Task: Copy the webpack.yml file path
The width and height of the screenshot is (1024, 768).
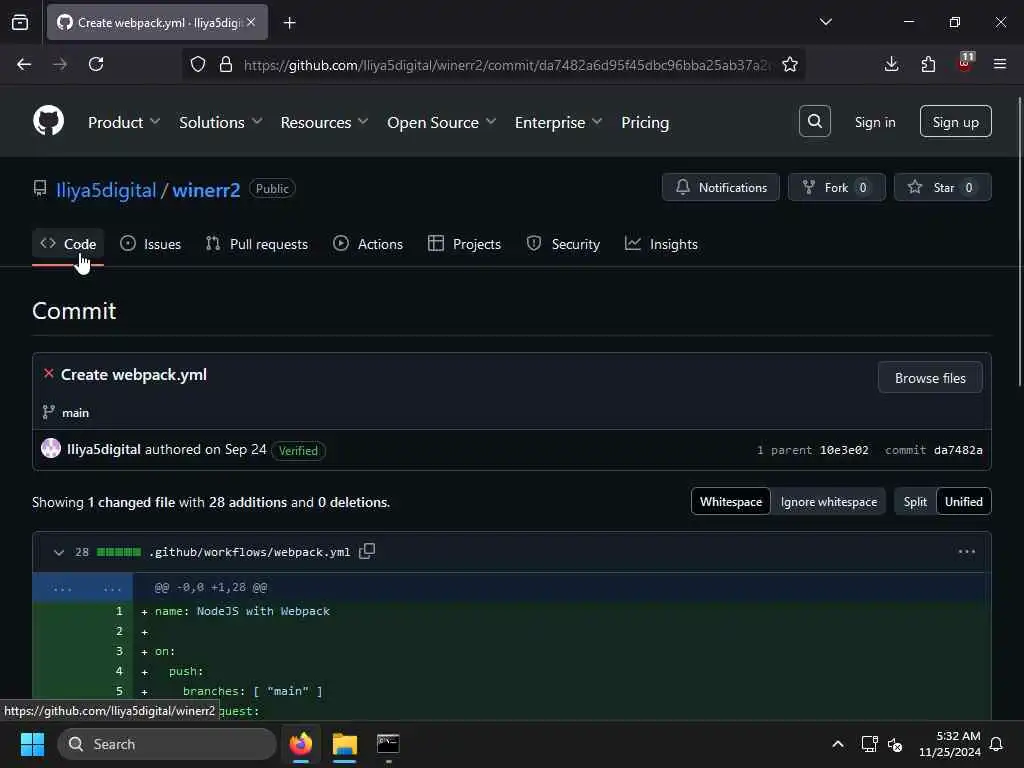Action: click(367, 551)
